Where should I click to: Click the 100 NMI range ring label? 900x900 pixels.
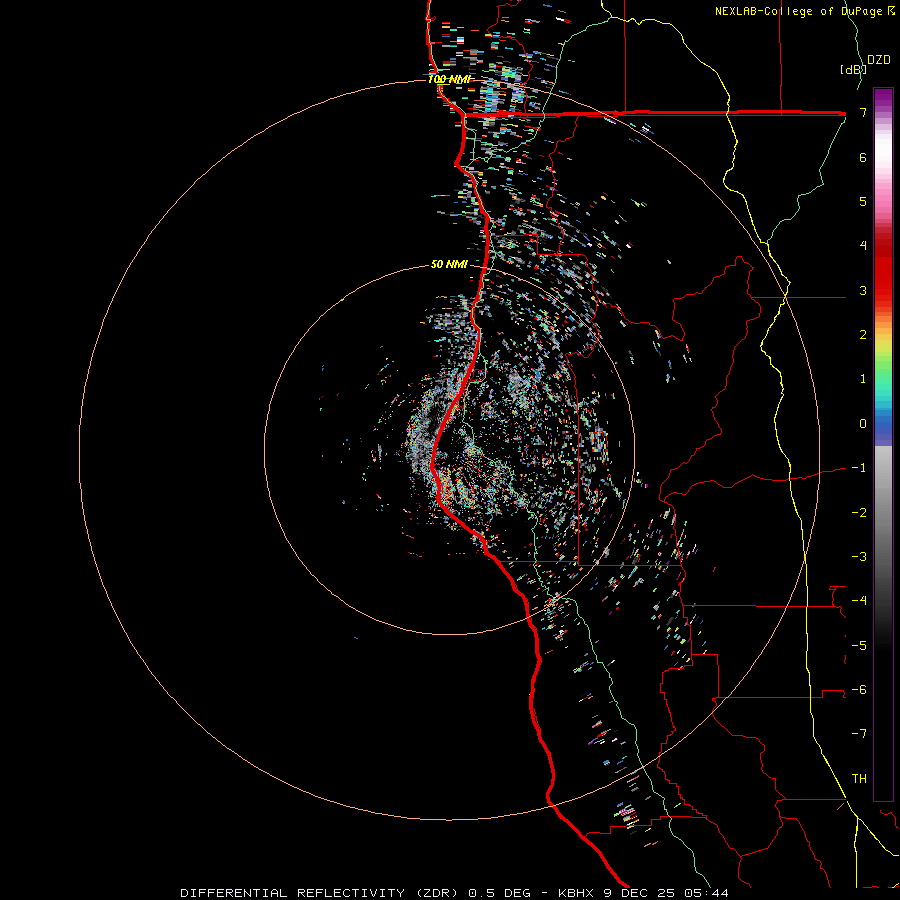(x=449, y=79)
